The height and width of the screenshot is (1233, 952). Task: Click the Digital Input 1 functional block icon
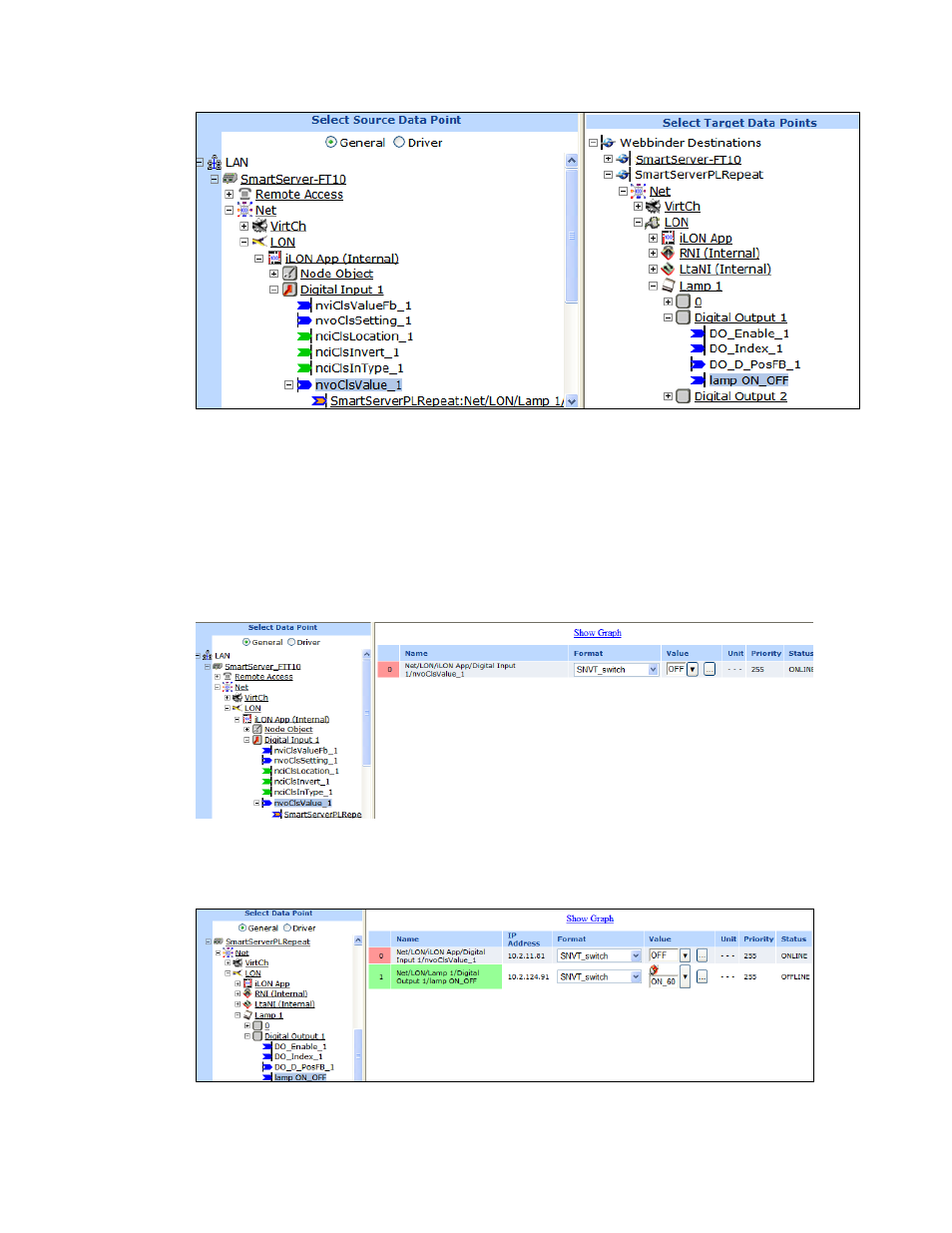click(x=289, y=290)
